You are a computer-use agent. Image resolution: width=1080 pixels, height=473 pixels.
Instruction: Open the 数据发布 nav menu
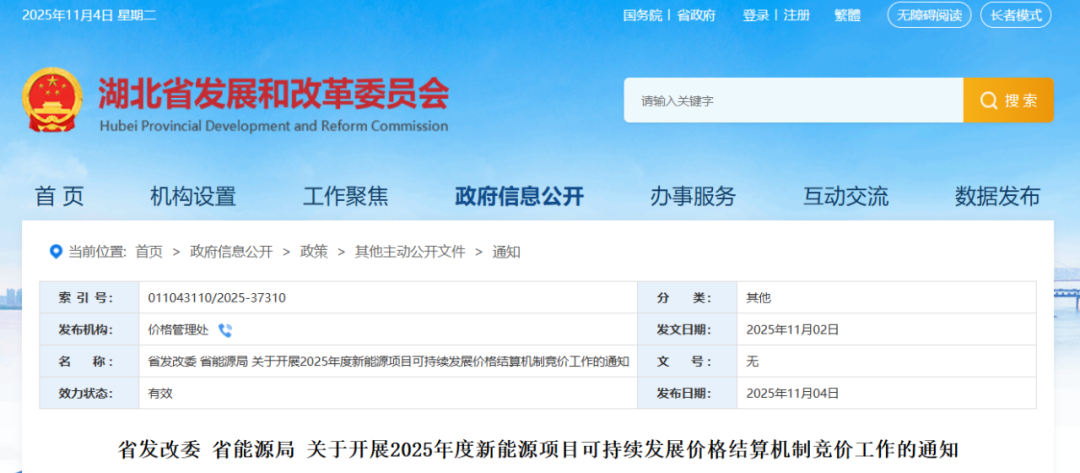click(x=997, y=197)
